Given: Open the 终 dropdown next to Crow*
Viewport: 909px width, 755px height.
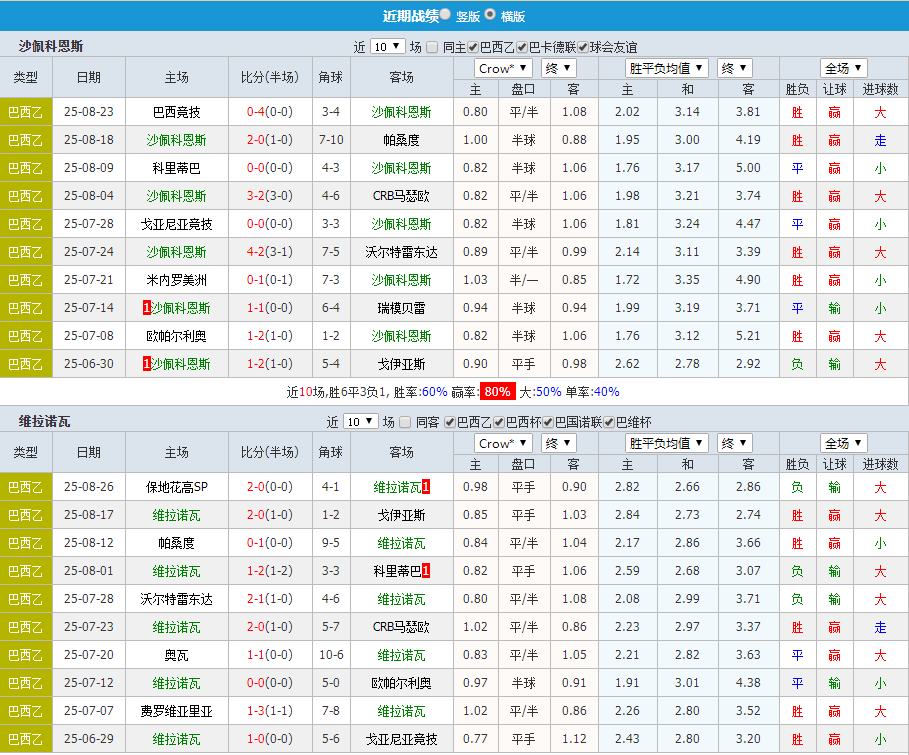Looking at the screenshot, I should click(558, 67).
